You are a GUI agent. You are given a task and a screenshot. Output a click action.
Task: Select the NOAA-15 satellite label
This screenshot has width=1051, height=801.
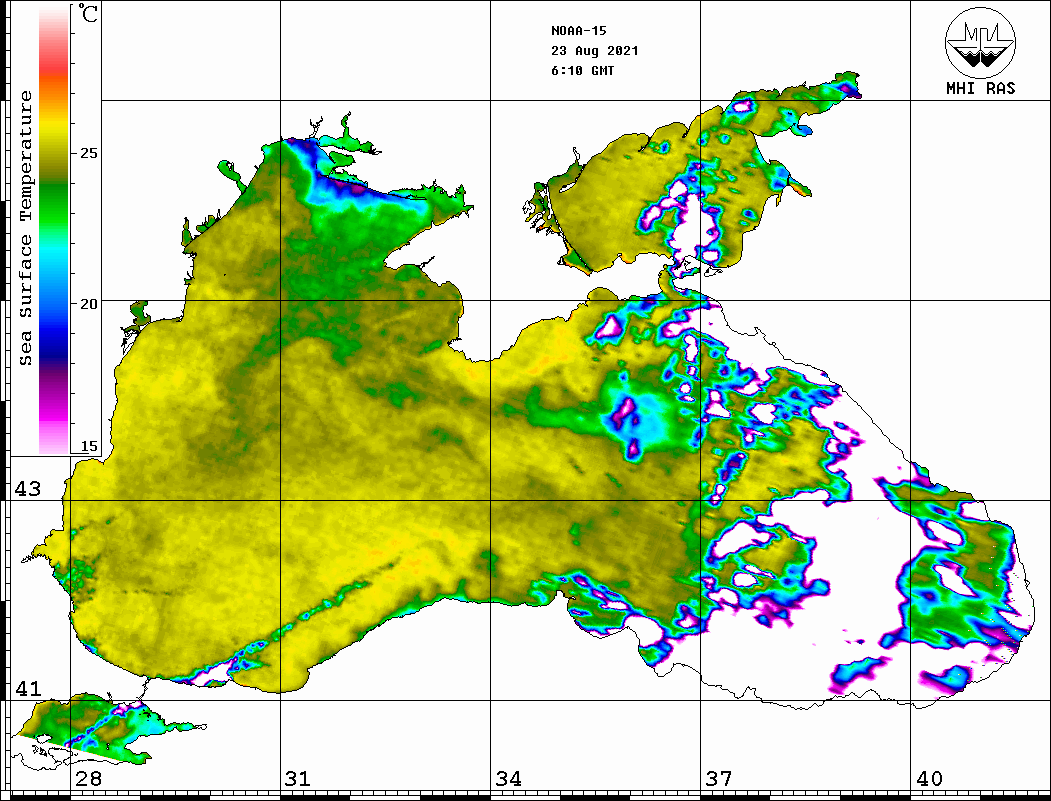pos(578,31)
